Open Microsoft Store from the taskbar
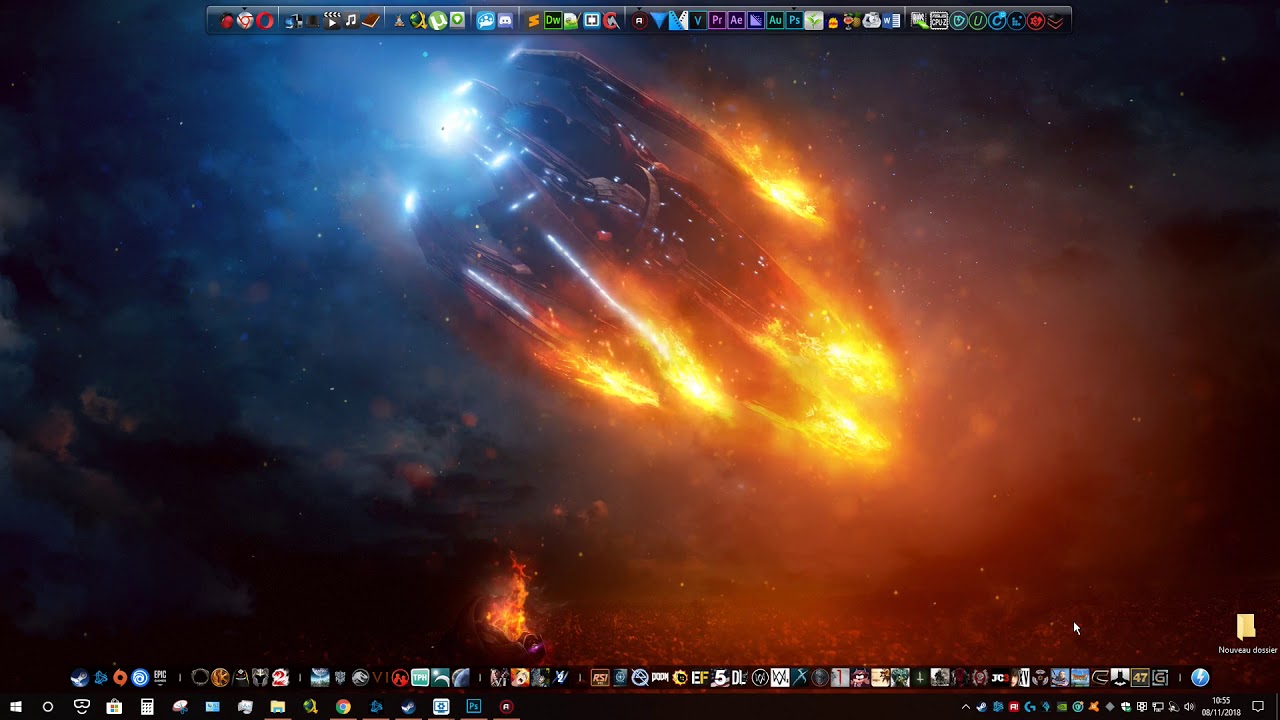Viewport: 1280px width, 720px height. point(114,707)
